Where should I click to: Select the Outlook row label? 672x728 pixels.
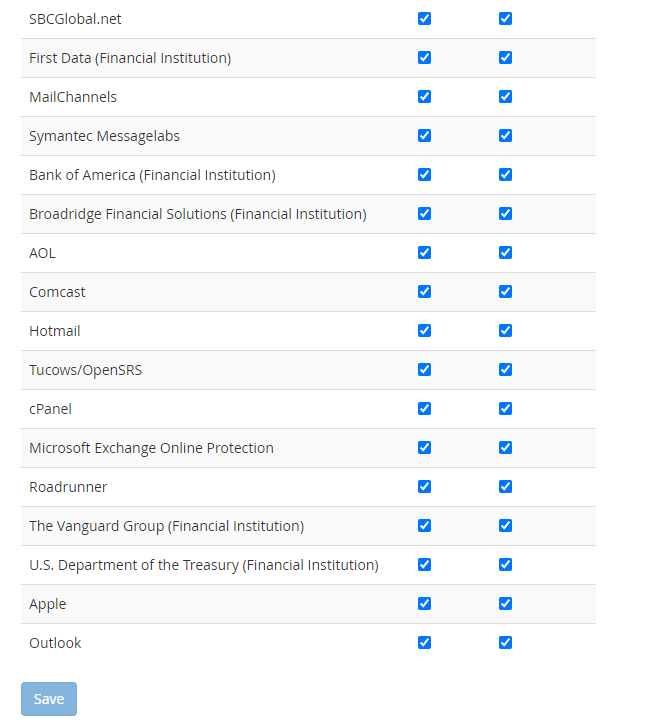tap(55, 643)
